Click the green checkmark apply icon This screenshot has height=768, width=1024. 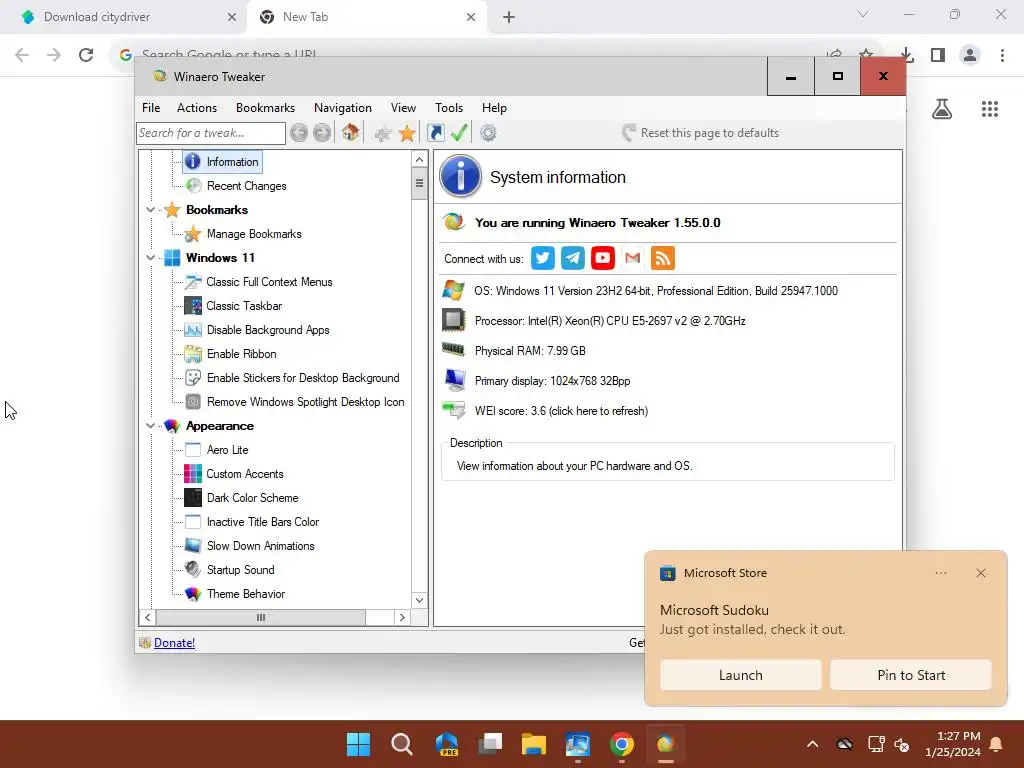click(460, 133)
